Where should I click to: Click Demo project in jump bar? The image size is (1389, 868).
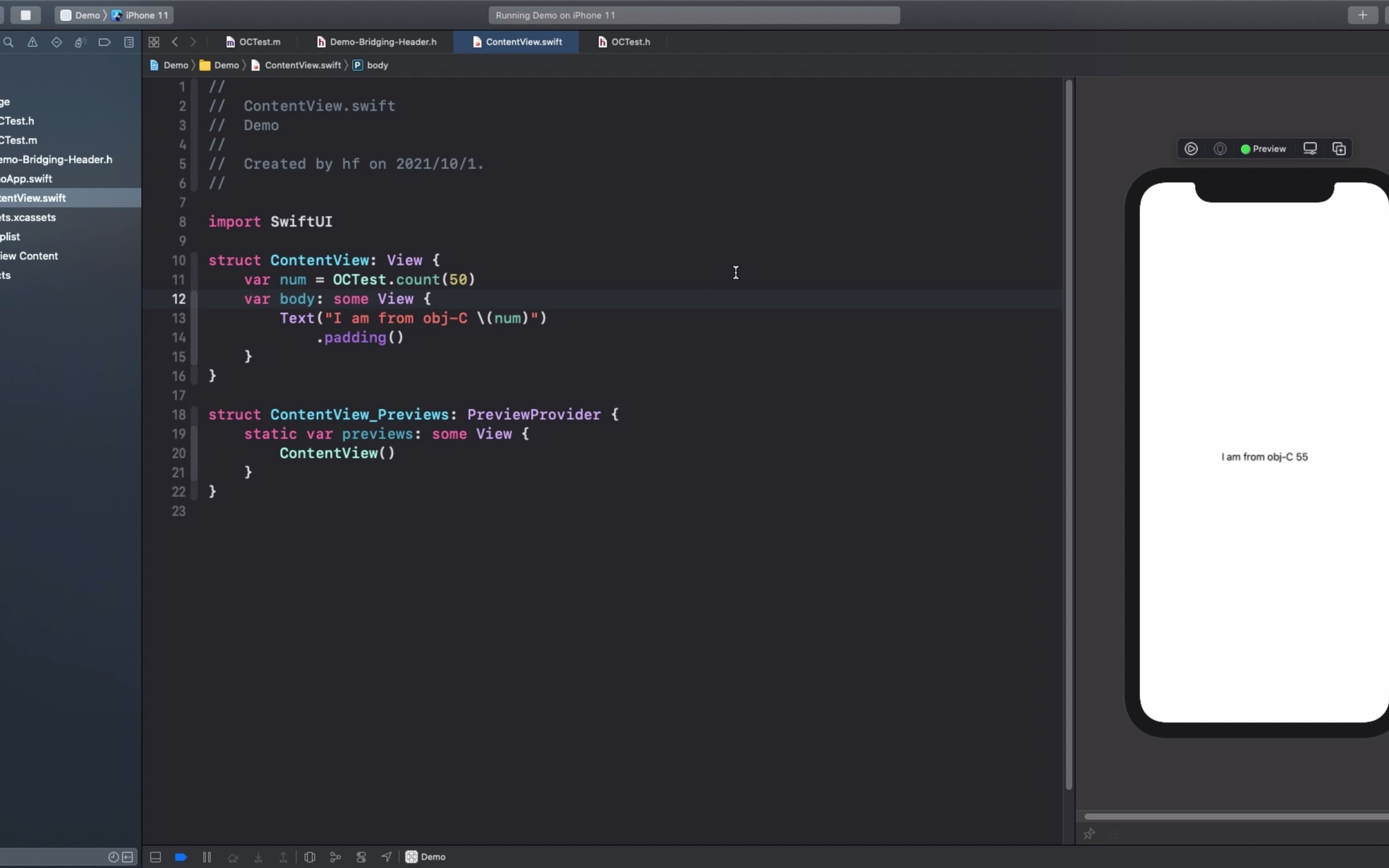pyautogui.click(x=169, y=66)
